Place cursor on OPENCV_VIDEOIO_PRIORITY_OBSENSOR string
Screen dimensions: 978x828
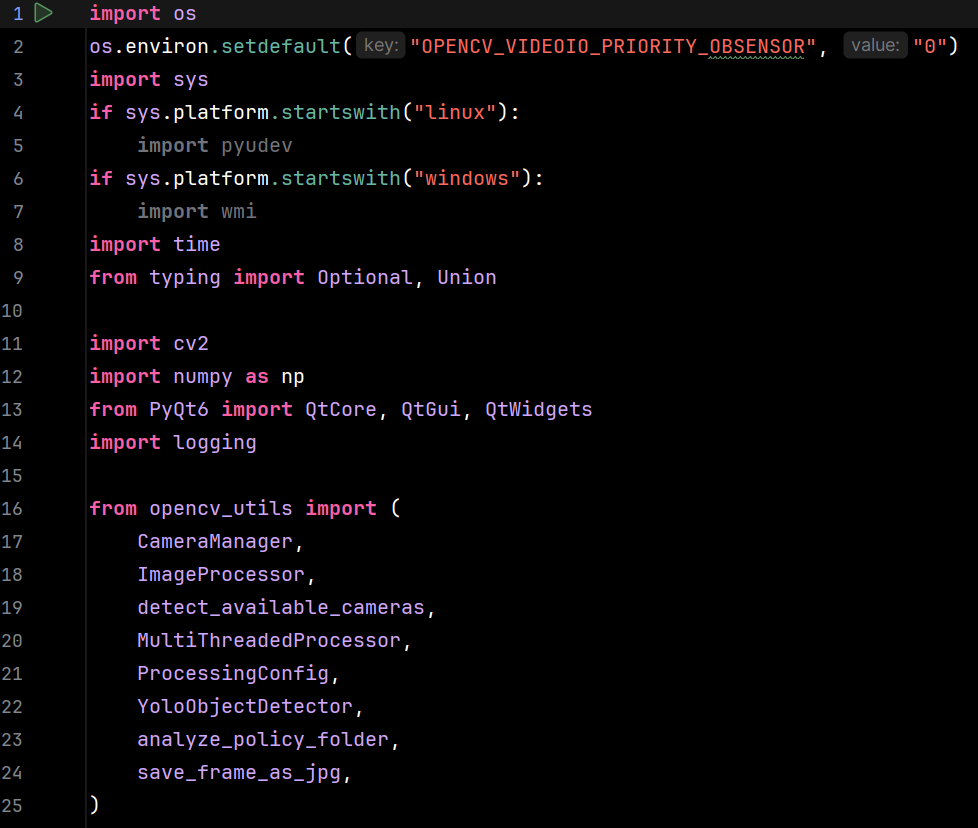tap(612, 46)
